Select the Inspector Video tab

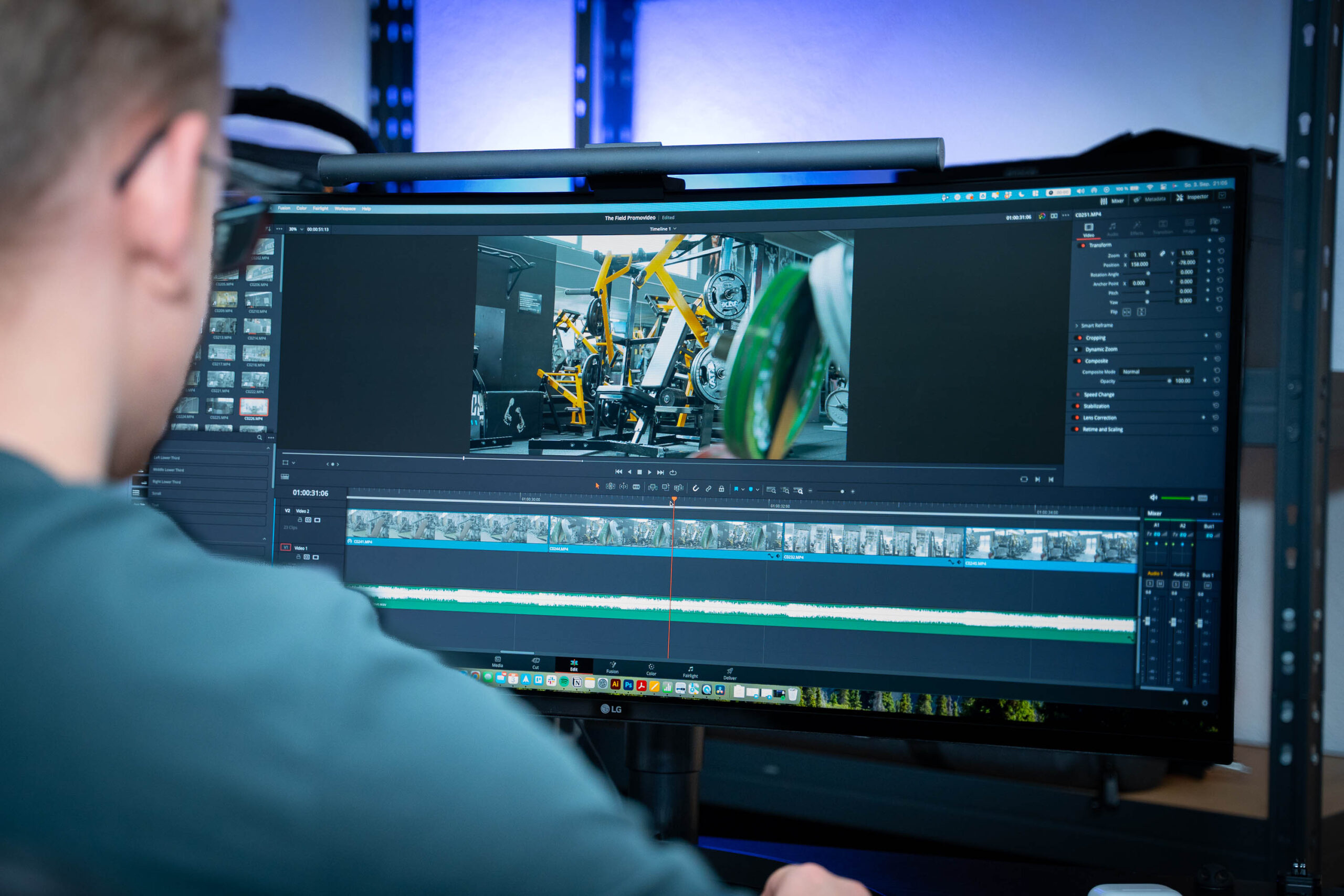coord(1089,230)
